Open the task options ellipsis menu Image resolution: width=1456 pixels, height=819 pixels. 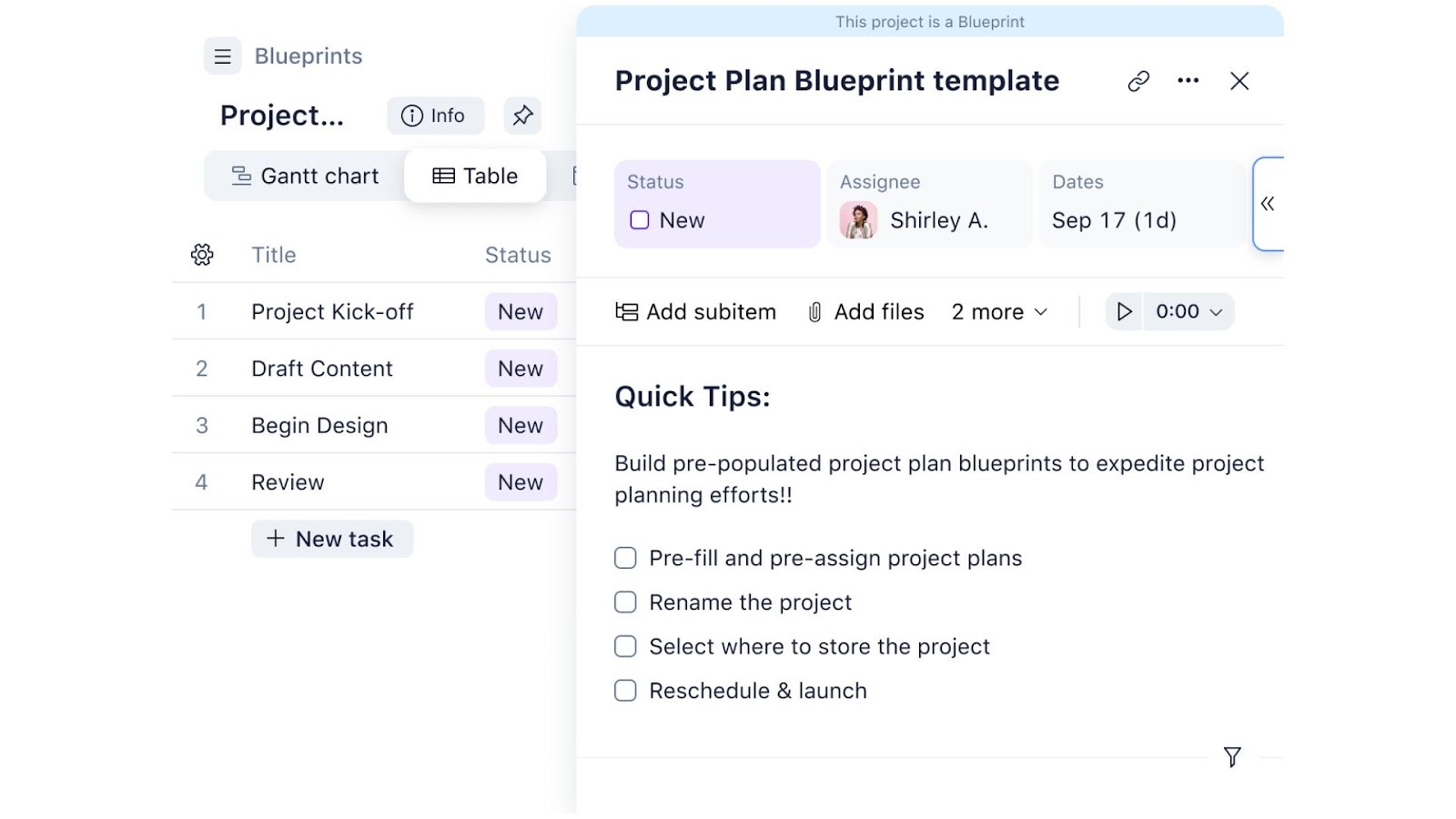click(1188, 81)
